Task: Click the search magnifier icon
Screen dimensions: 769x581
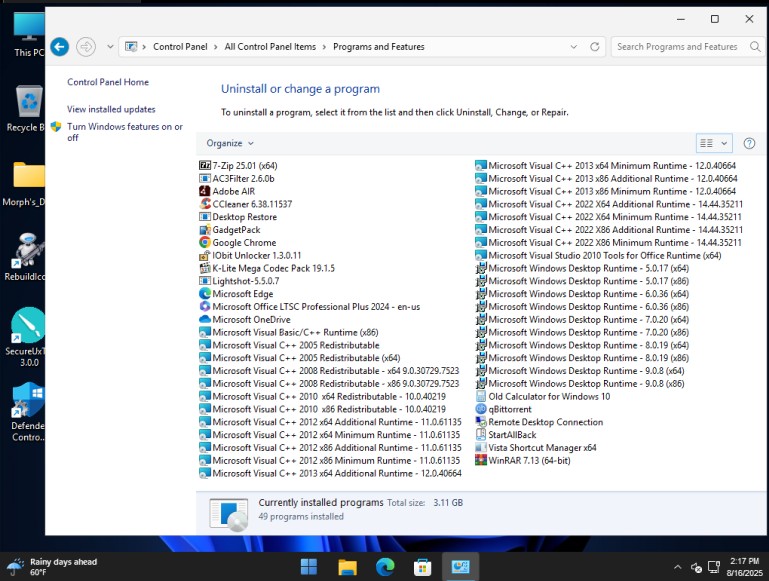Action: pos(755,47)
